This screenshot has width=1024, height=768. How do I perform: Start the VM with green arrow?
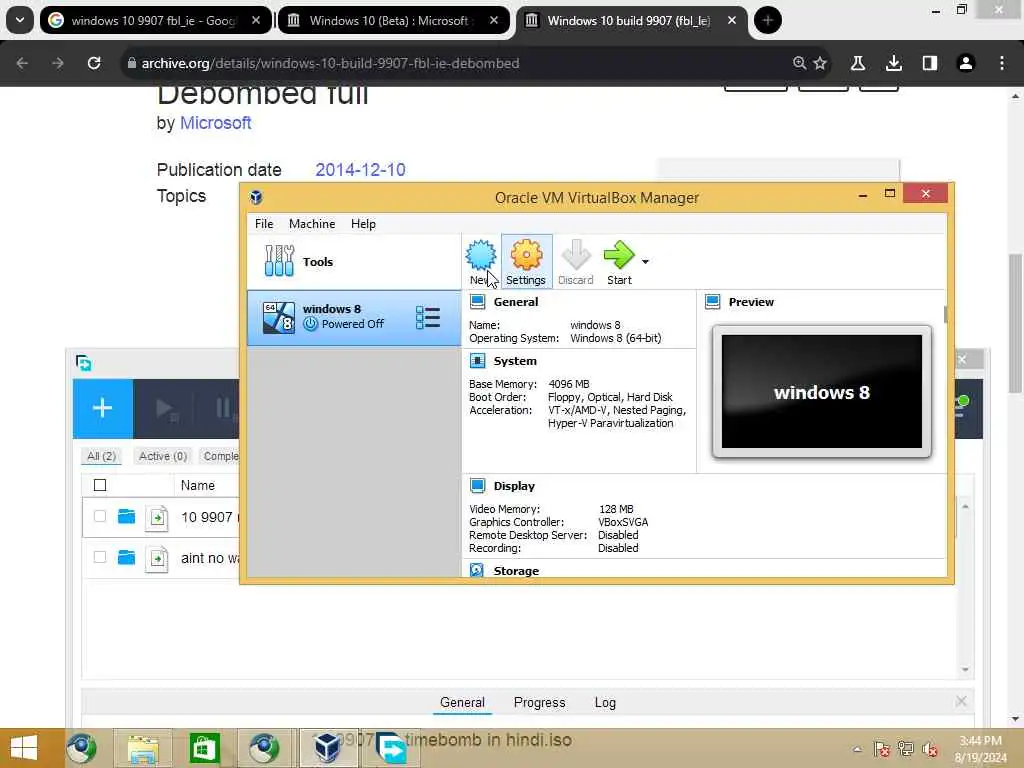point(618,255)
